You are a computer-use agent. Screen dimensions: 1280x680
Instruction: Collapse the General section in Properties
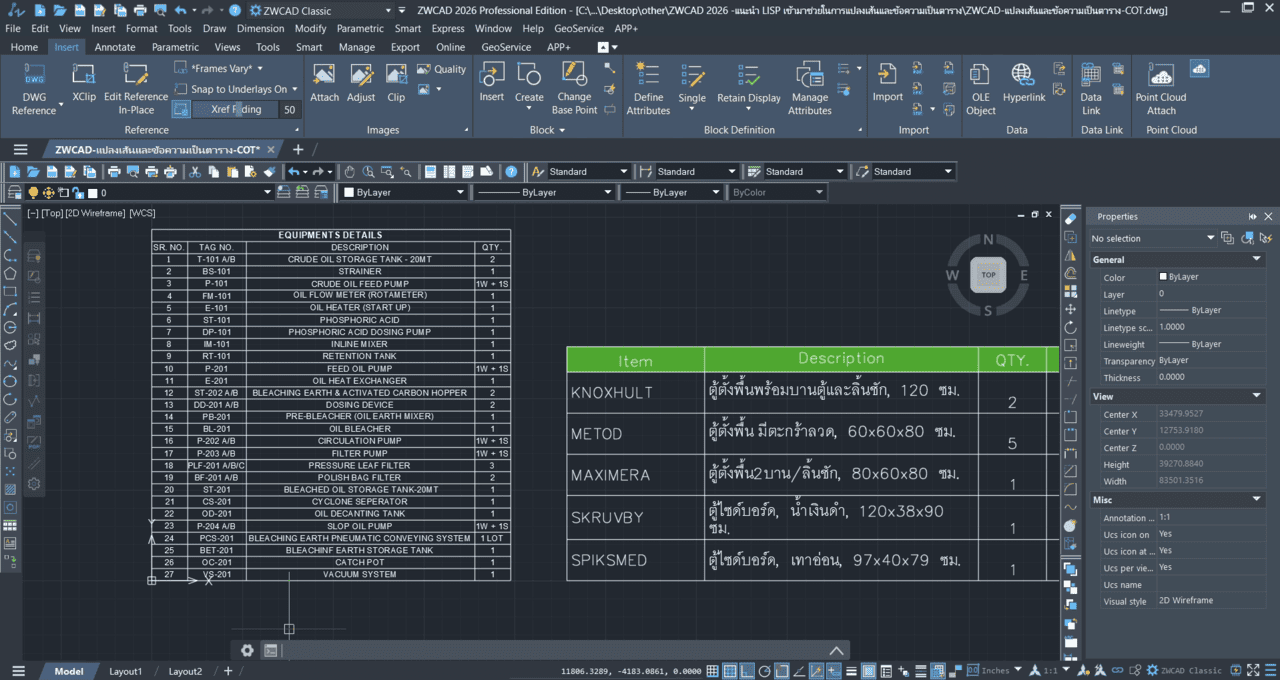coord(1257,259)
